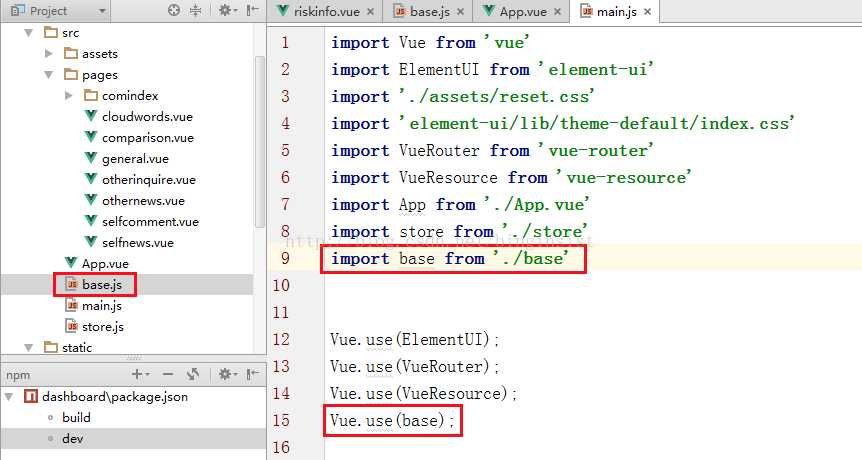This screenshot has height=460, width=862.
Task: Expand the comindex folder
Action: [69, 96]
